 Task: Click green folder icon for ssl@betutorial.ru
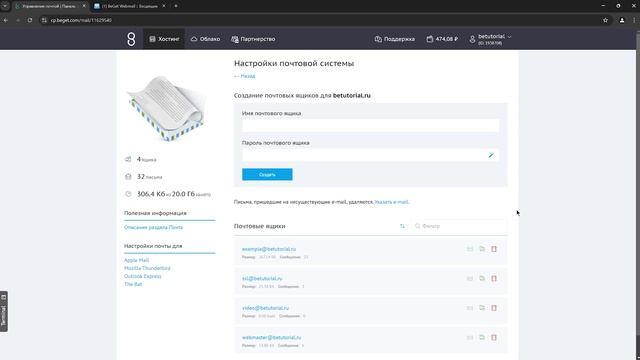pyautogui.click(x=482, y=278)
